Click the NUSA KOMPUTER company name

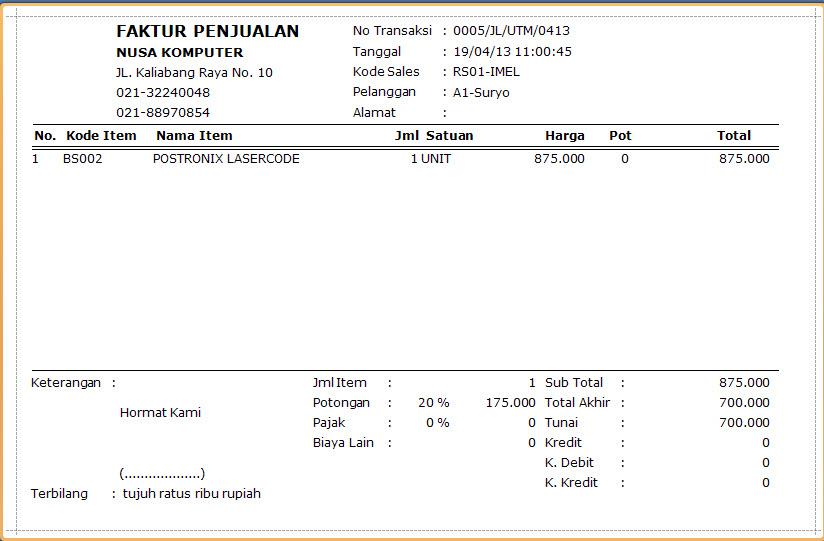click(x=180, y=53)
